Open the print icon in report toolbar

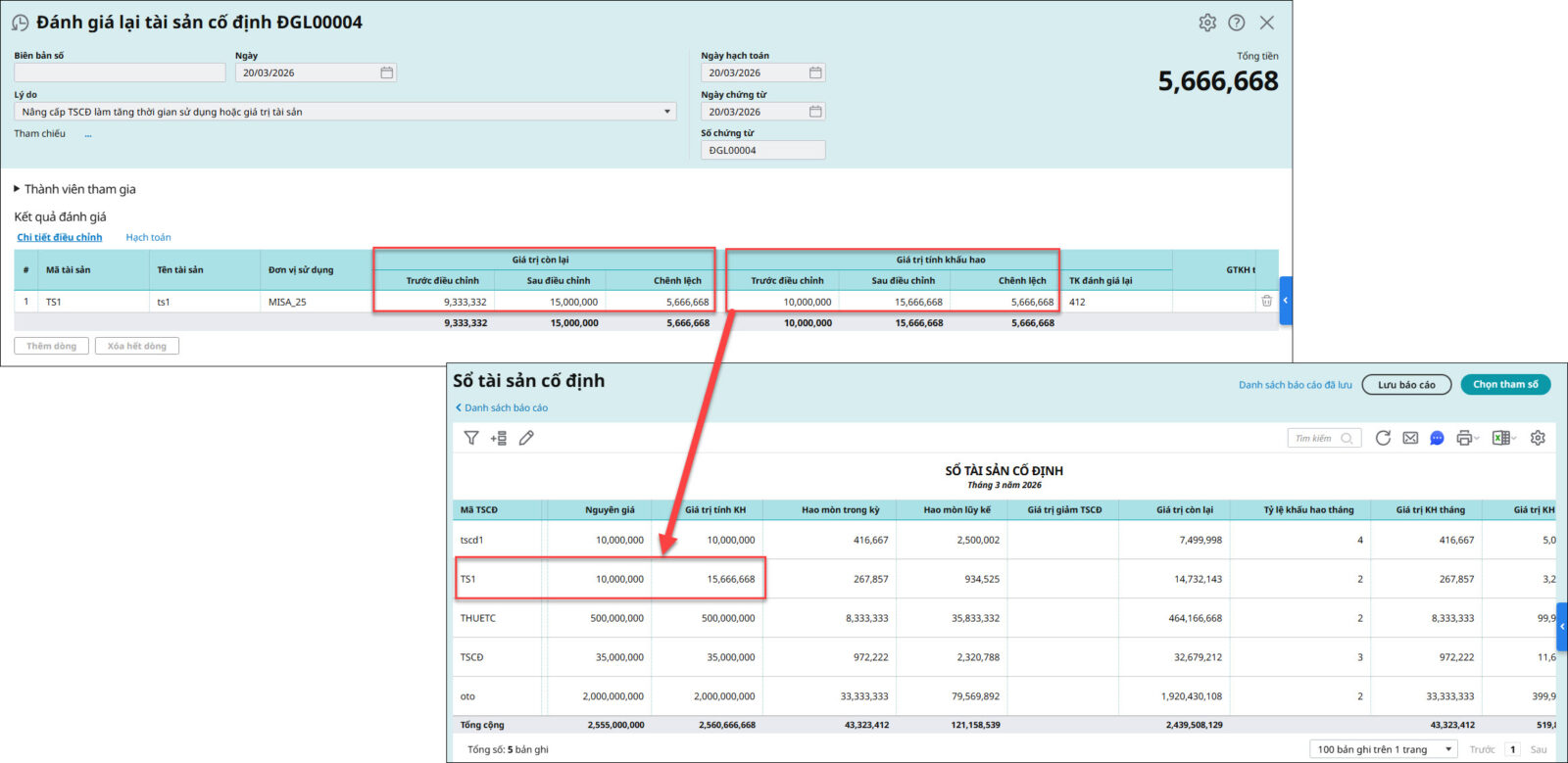click(x=1464, y=438)
